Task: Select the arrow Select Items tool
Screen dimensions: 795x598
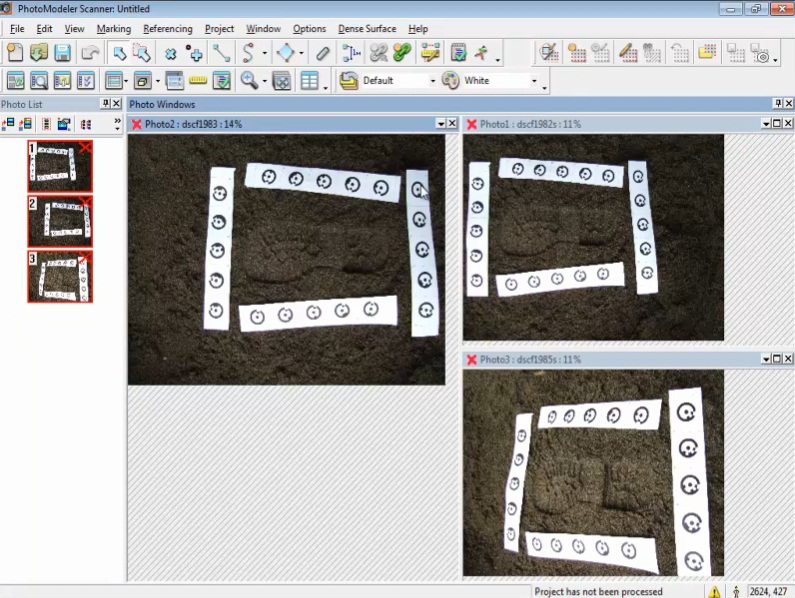Action: [118, 53]
